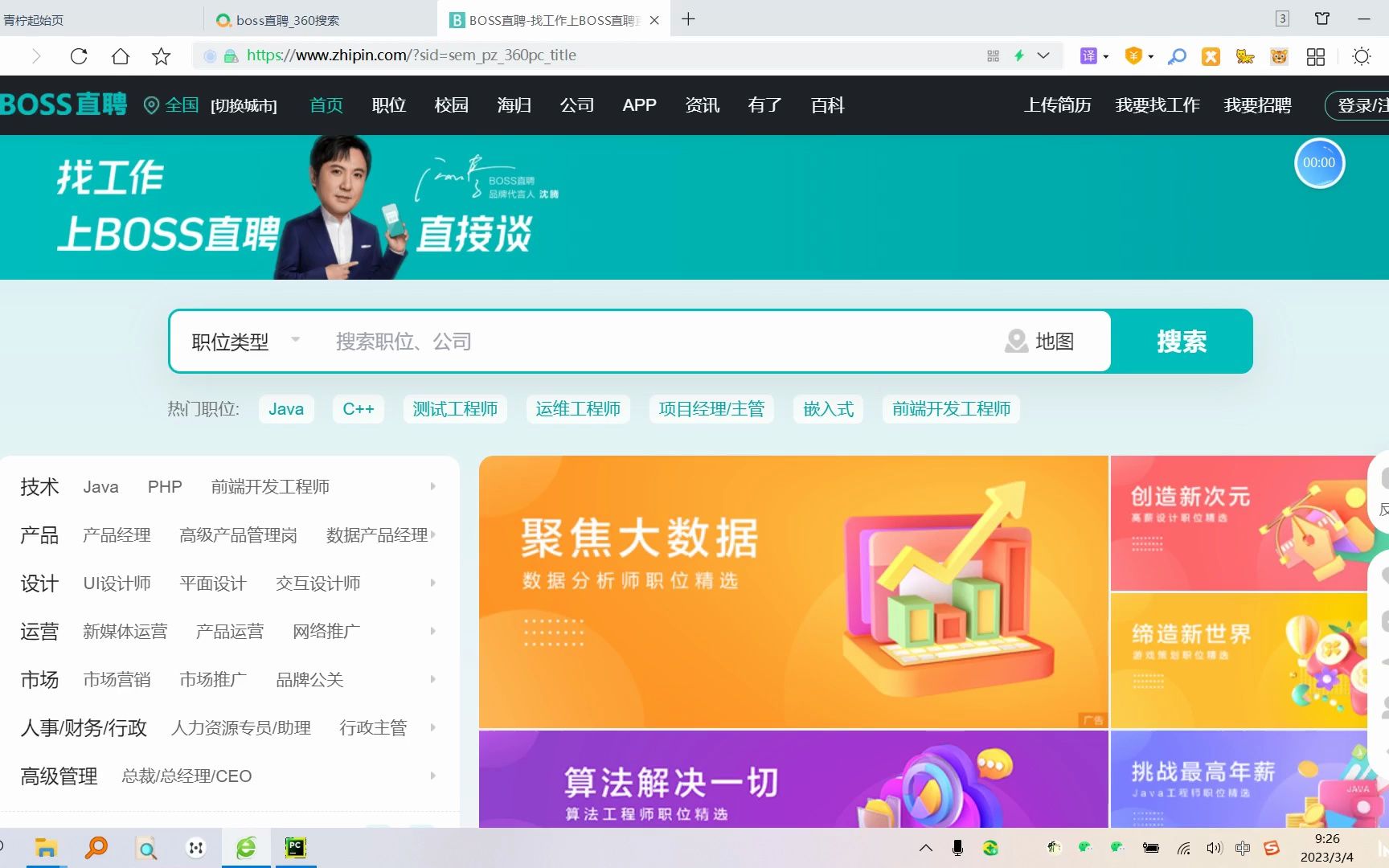Click the location pin 全国
Viewport: 1389px width, 868px height.
point(171,105)
